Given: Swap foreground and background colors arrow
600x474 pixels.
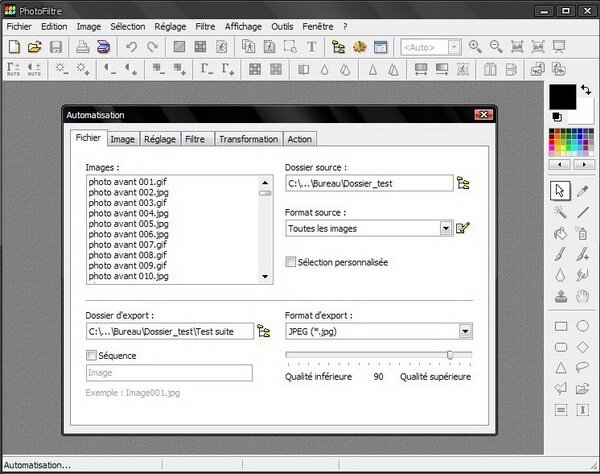Looking at the screenshot, I should coord(586,90).
